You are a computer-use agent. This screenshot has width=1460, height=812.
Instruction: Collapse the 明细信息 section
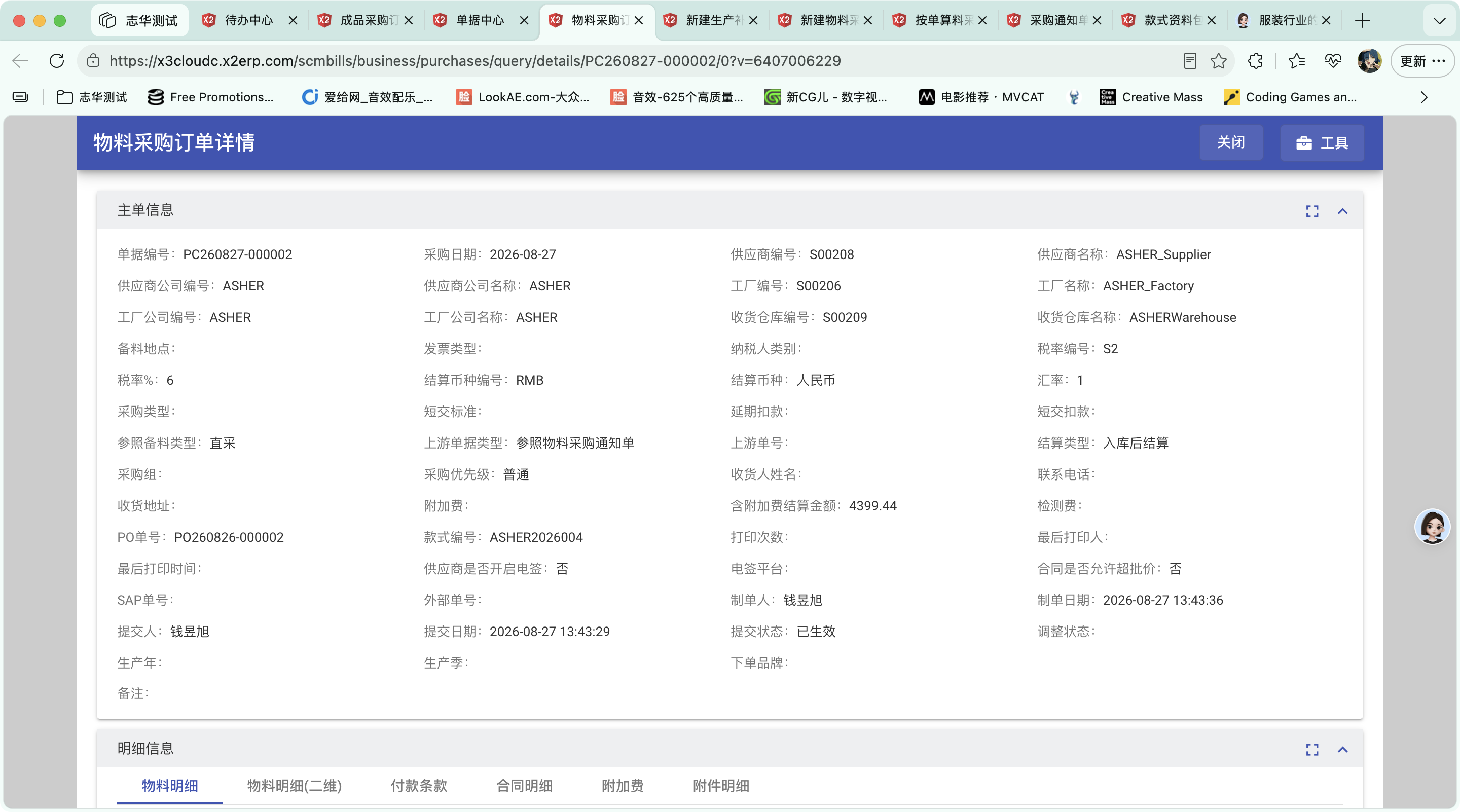(x=1342, y=749)
